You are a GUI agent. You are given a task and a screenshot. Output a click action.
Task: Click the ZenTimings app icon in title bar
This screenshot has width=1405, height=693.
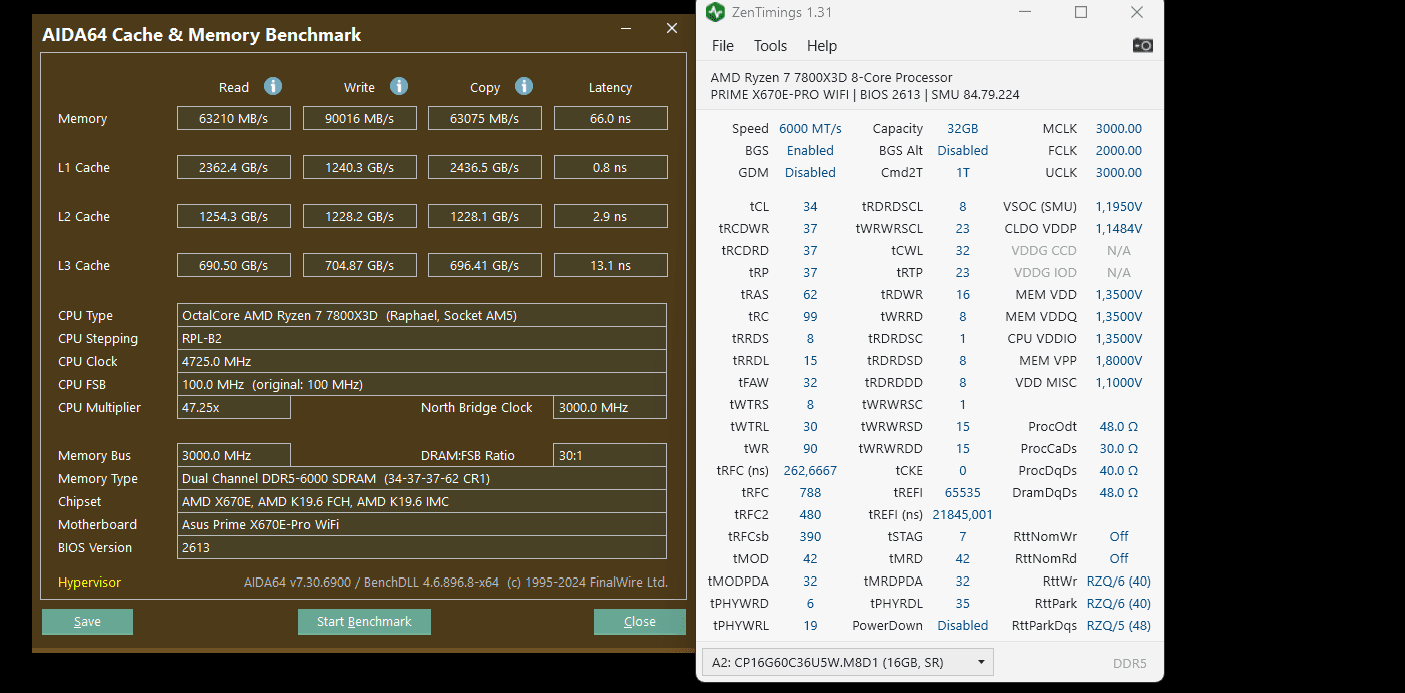click(715, 12)
